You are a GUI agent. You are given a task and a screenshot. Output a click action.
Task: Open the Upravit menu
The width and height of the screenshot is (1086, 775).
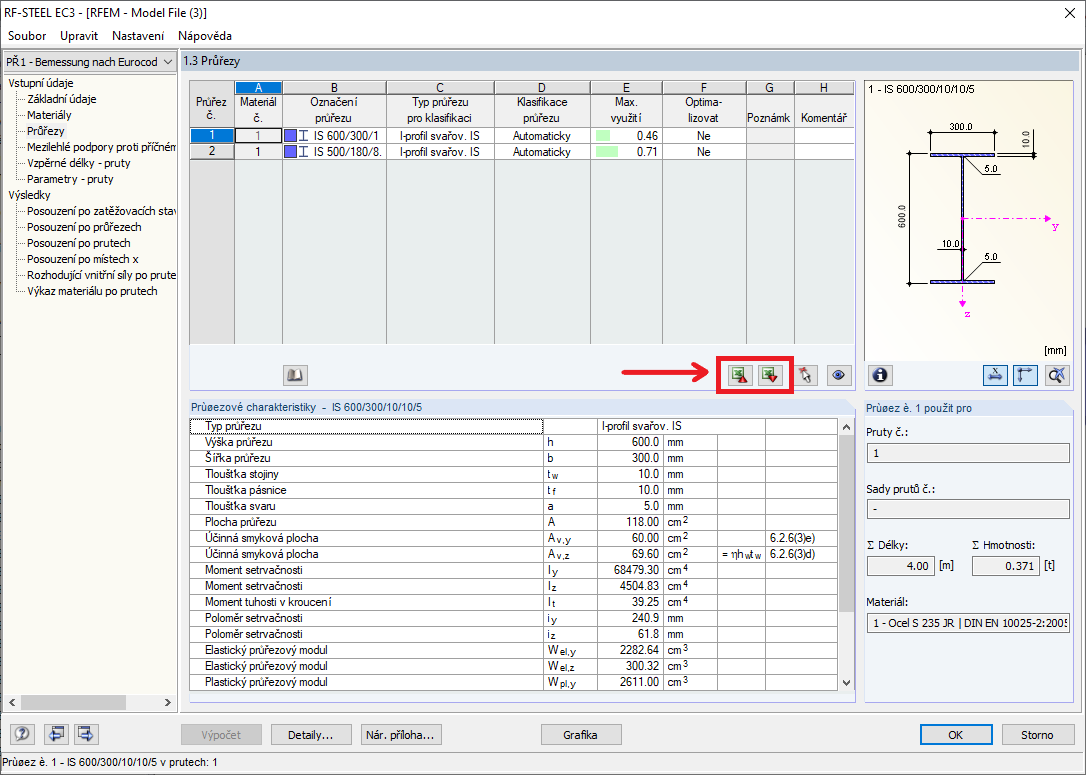coord(79,36)
